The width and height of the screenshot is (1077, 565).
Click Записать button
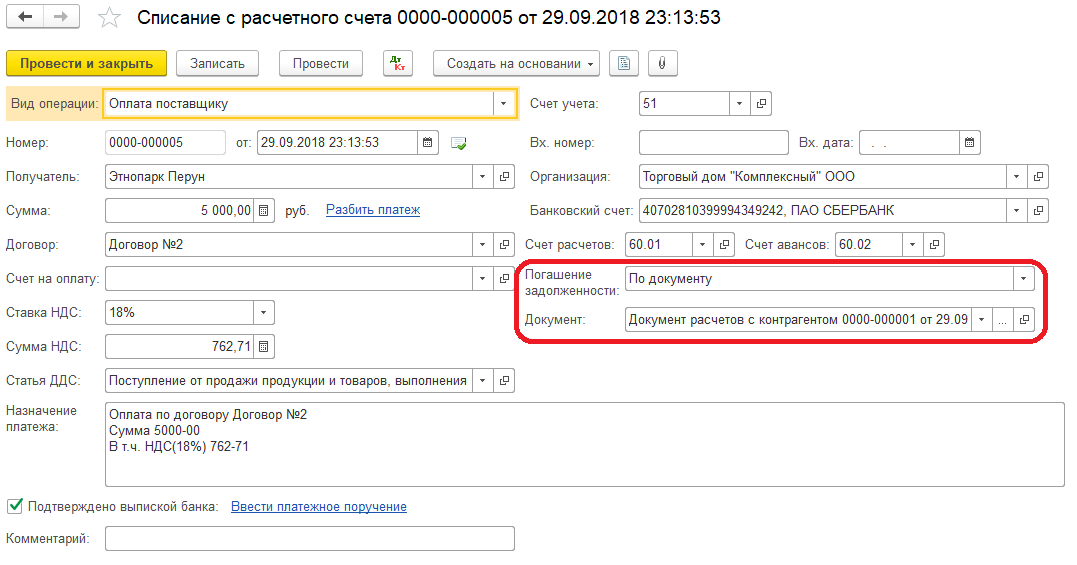218,63
